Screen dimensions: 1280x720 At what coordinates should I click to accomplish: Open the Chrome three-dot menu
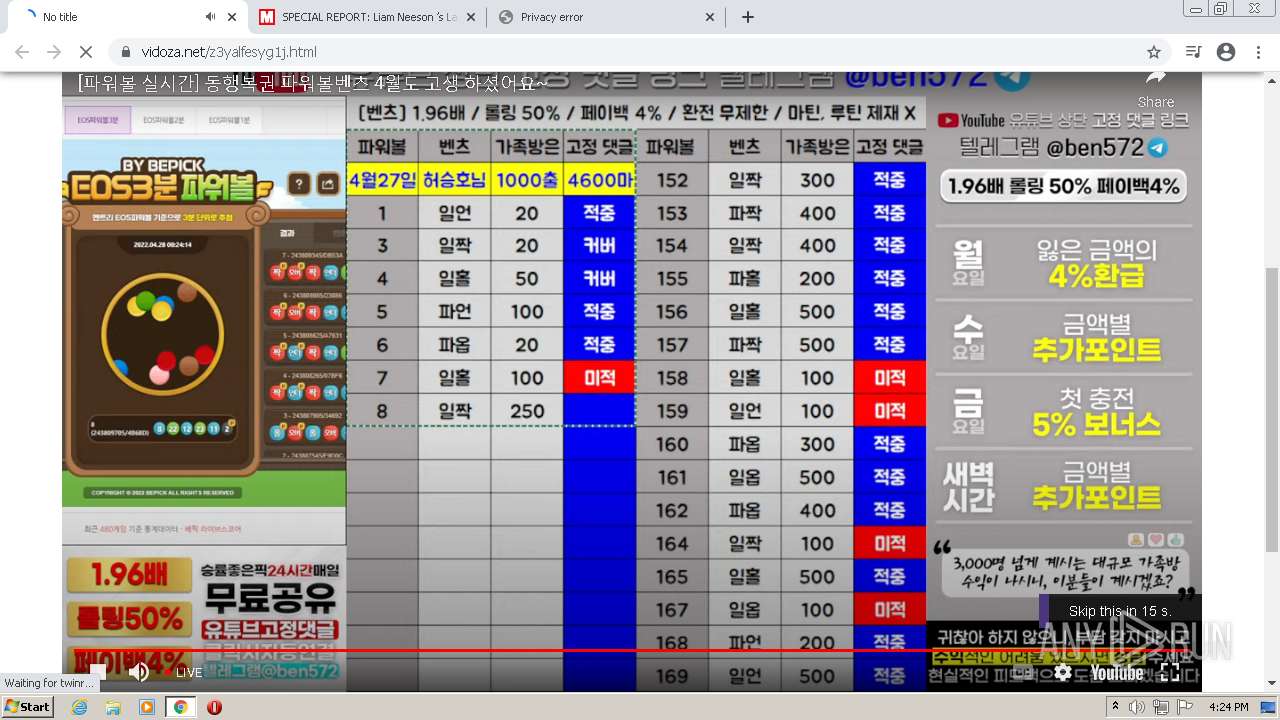1258,52
